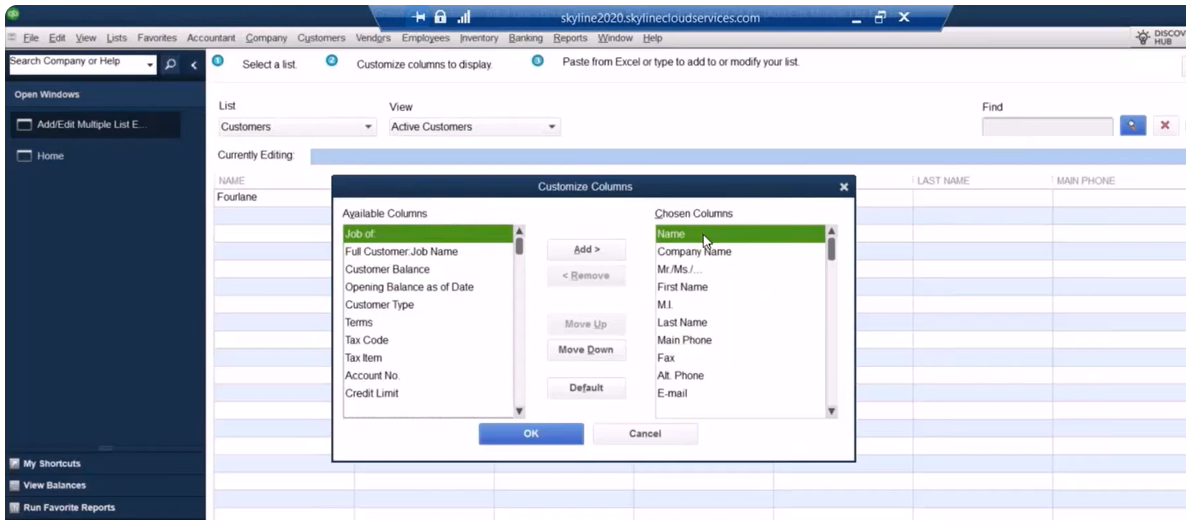Open the Reports menu
The image size is (1186, 520).
tap(571, 38)
